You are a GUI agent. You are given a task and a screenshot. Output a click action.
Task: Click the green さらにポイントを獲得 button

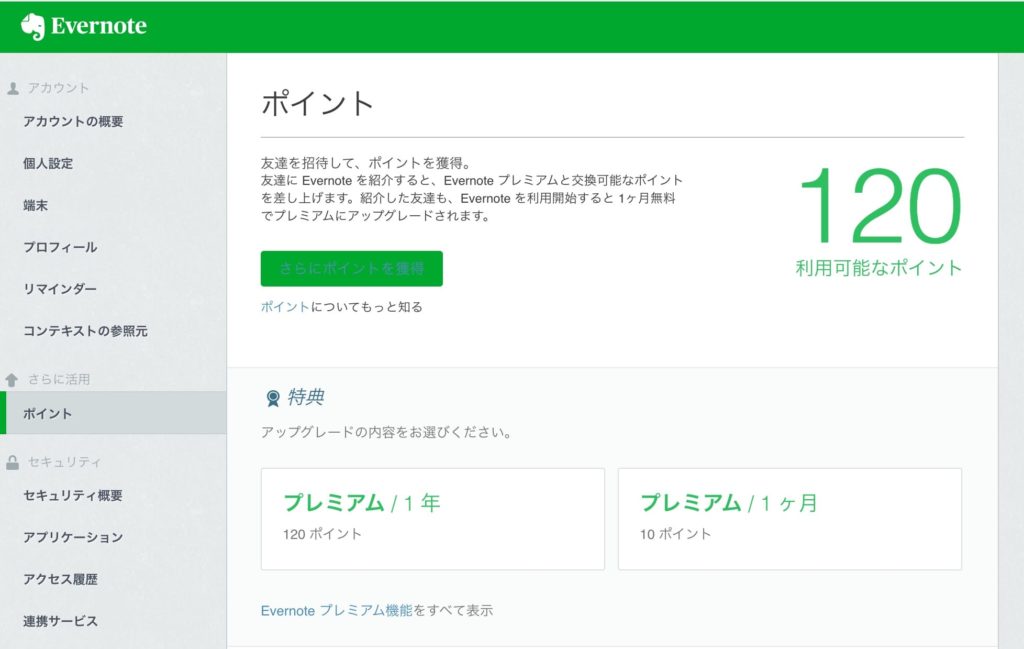tap(351, 268)
